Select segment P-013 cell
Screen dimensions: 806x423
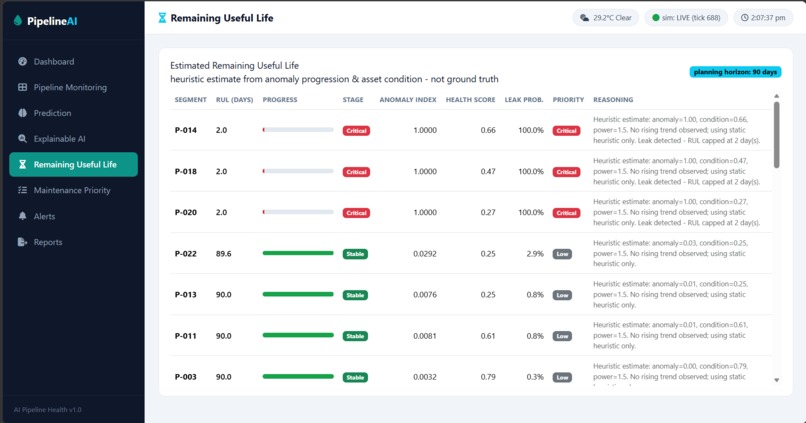pyautogui.click(x=186, y=295)
